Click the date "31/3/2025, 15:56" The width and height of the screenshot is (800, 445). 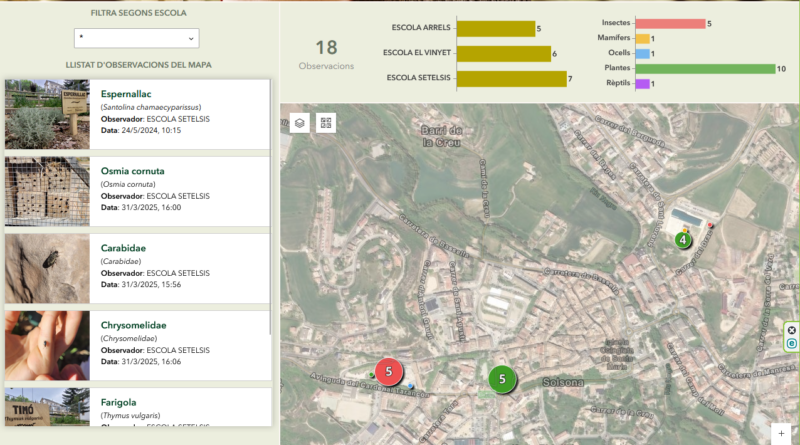coord(151,284)
